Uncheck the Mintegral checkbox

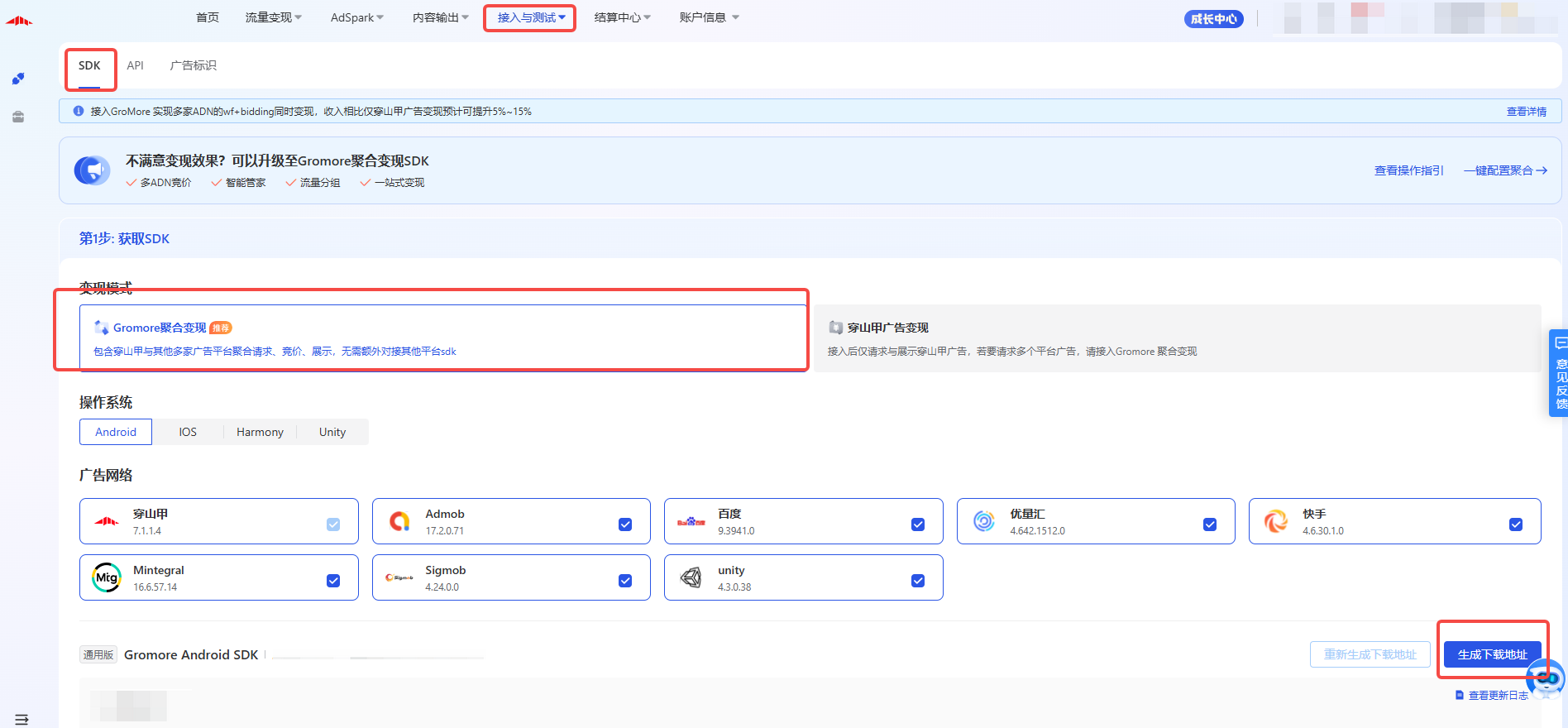pyautogui.click(x=333, y=581)
